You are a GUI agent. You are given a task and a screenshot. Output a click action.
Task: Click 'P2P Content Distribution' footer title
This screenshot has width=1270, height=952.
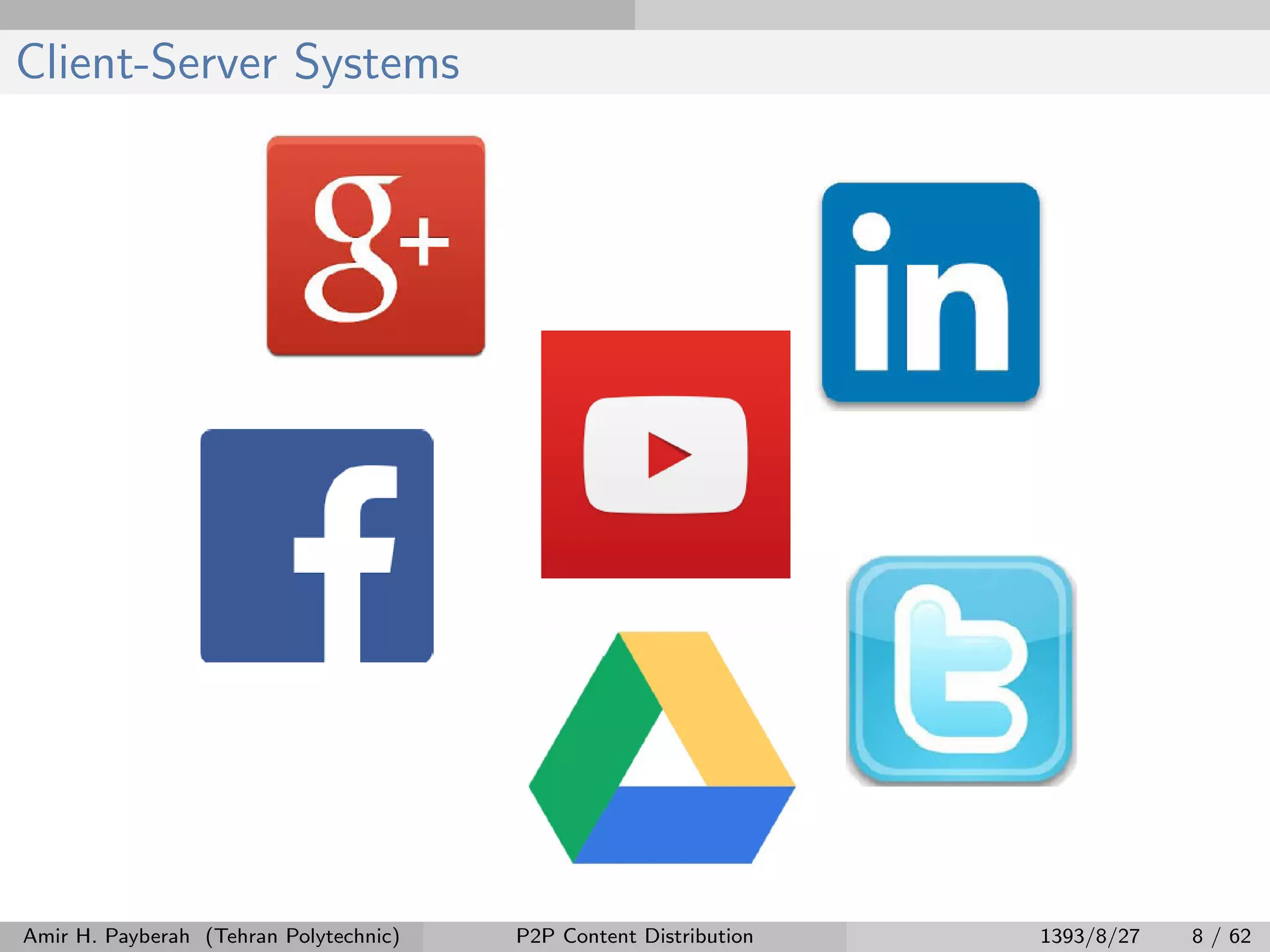pyautogui.click(x=634, y=936)
